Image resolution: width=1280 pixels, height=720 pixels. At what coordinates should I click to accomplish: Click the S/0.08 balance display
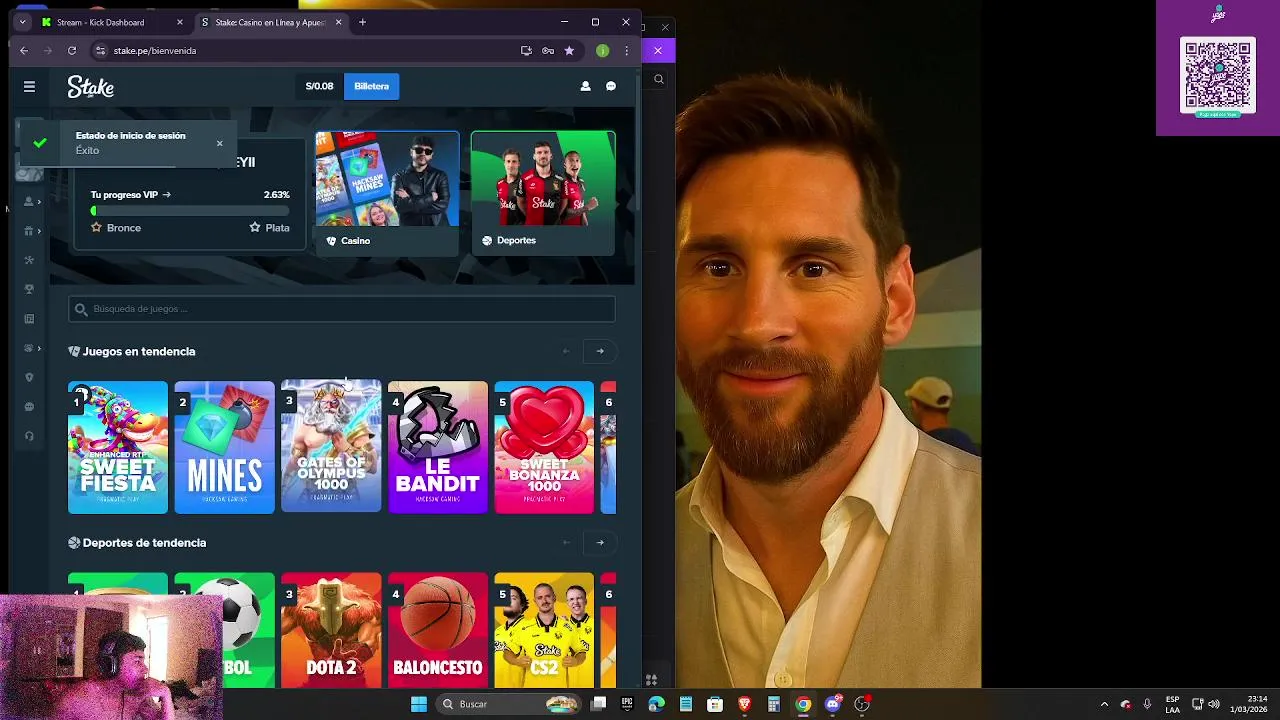point(319,86)
